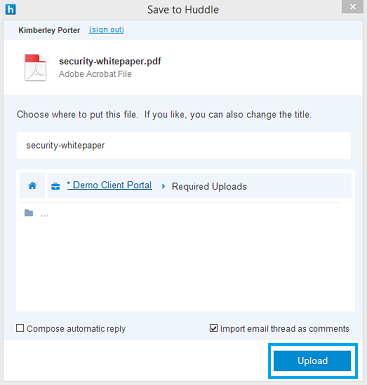The image size is (367, 385).
Task: Sign out of Kimberley Porter's account
Action: pyautogui.click(x=106, y=30)
